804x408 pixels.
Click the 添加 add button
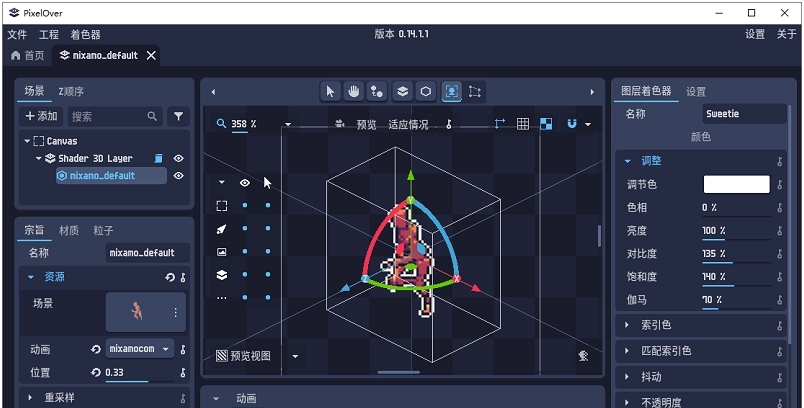[x=41, y=117]
